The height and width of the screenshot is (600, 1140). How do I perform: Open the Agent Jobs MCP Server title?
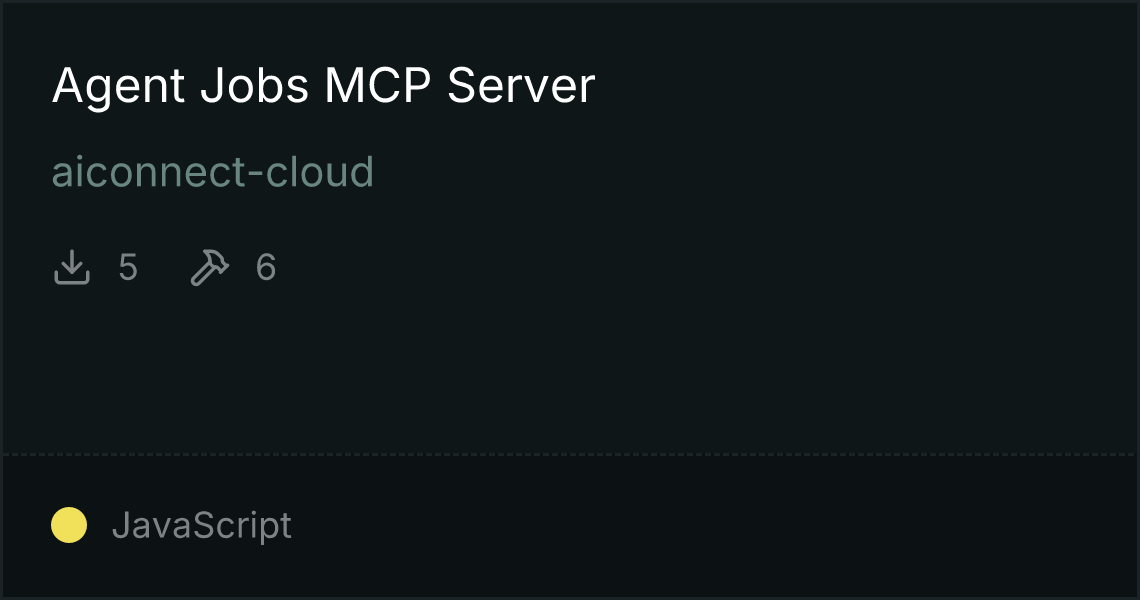coord(324,87)
